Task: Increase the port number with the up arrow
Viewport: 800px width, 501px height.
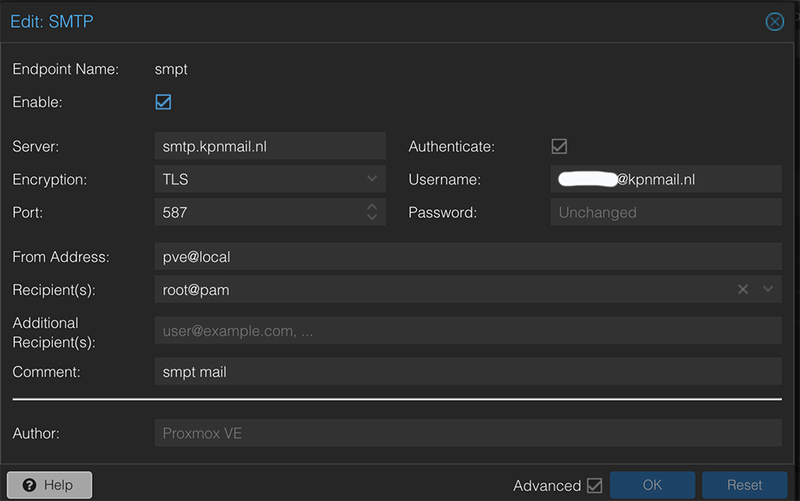Action: [x=372, y=207]
